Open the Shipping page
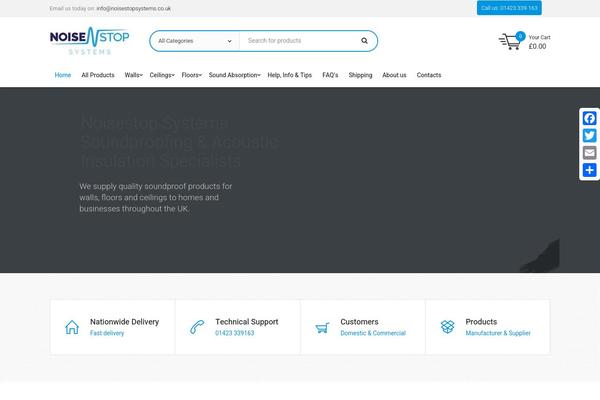The width and height of the screenshot is (600, 400). (360, 75)
